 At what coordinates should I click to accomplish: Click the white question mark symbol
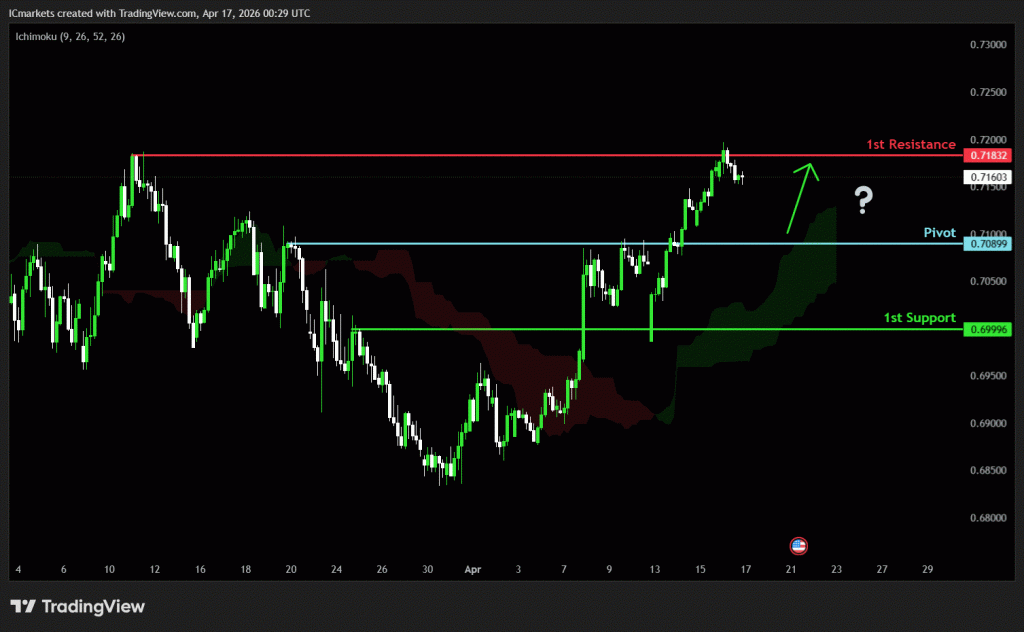[x=864, y=201]
